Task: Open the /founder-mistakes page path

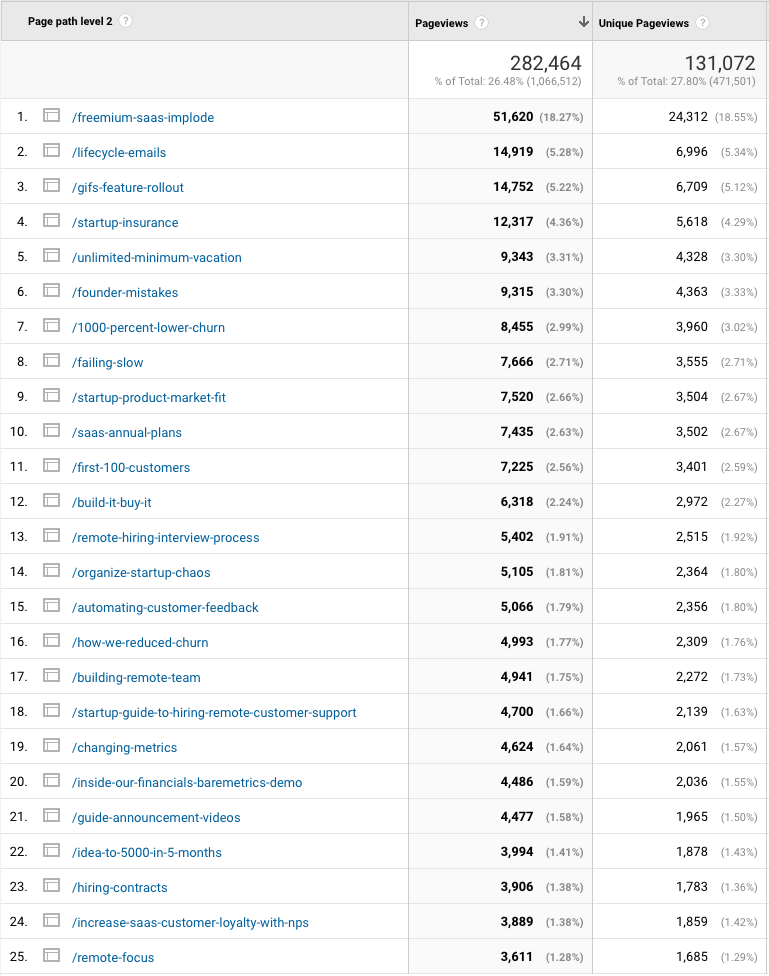Action: tap(125, 292)
